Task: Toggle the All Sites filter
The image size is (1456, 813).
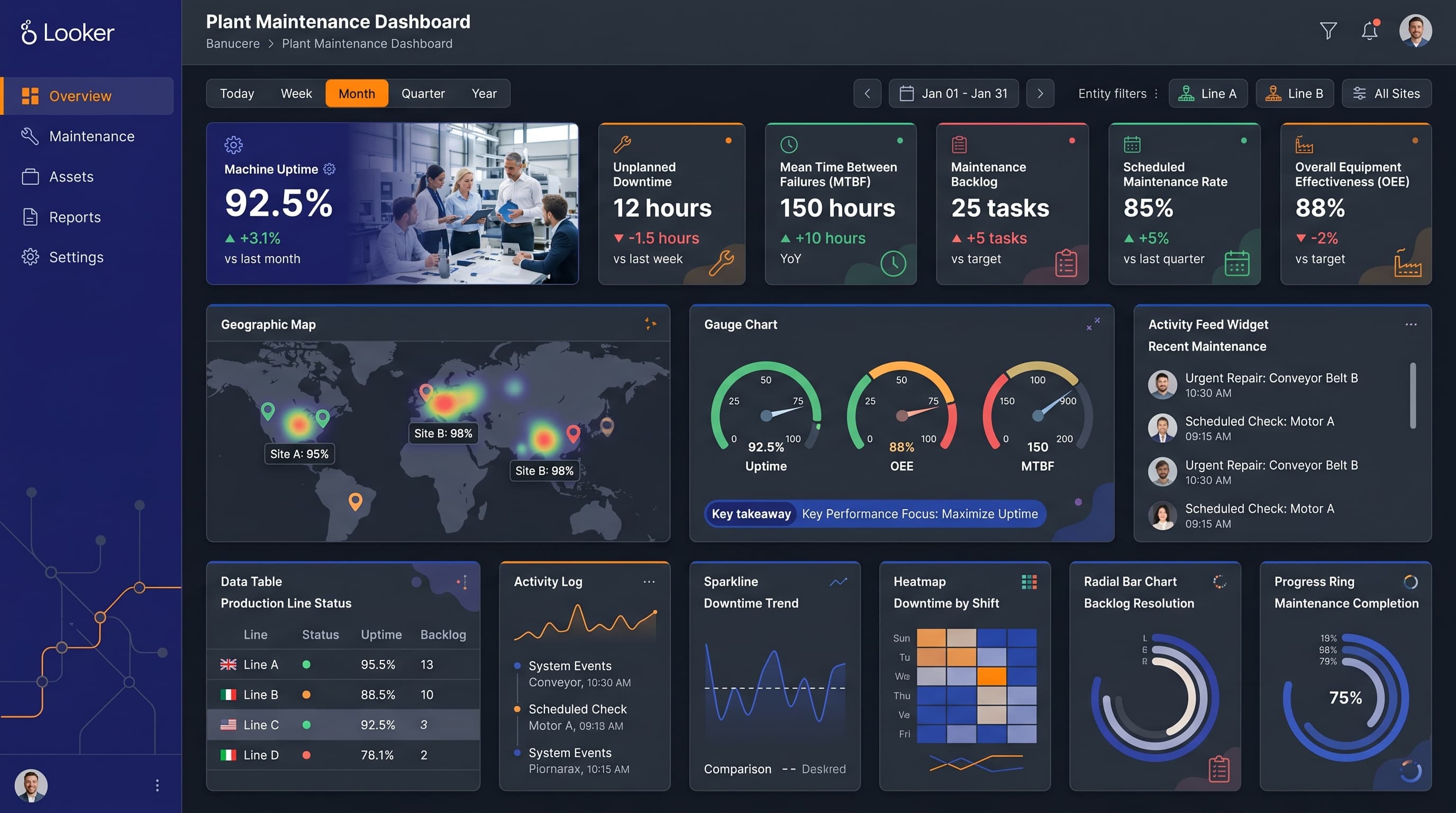Action: [1387, 93]
